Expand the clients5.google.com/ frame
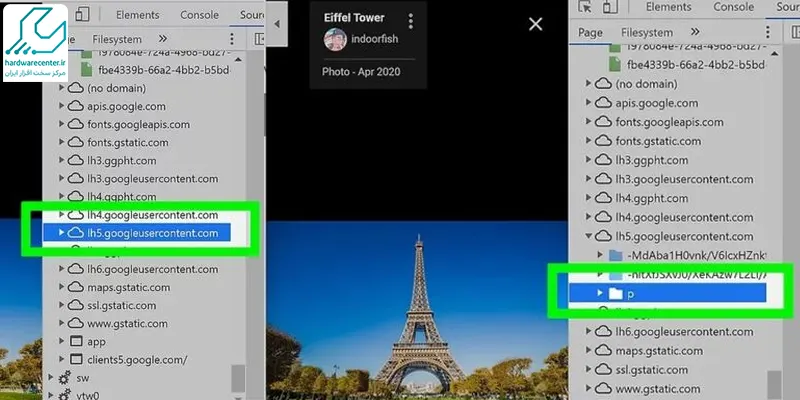This screenshot has width=800, height=400. coord(64,359)
